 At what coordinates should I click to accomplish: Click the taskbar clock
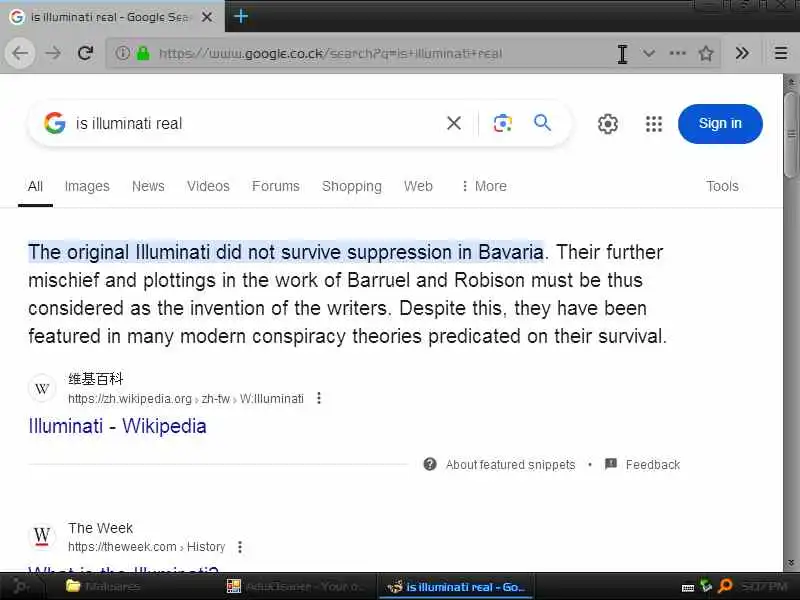[764, 587]
